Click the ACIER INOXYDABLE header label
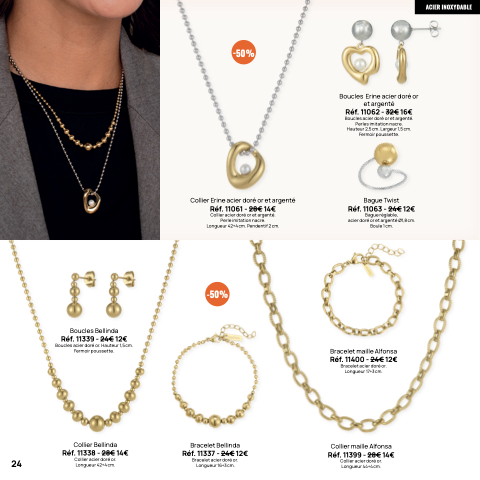 447,7
